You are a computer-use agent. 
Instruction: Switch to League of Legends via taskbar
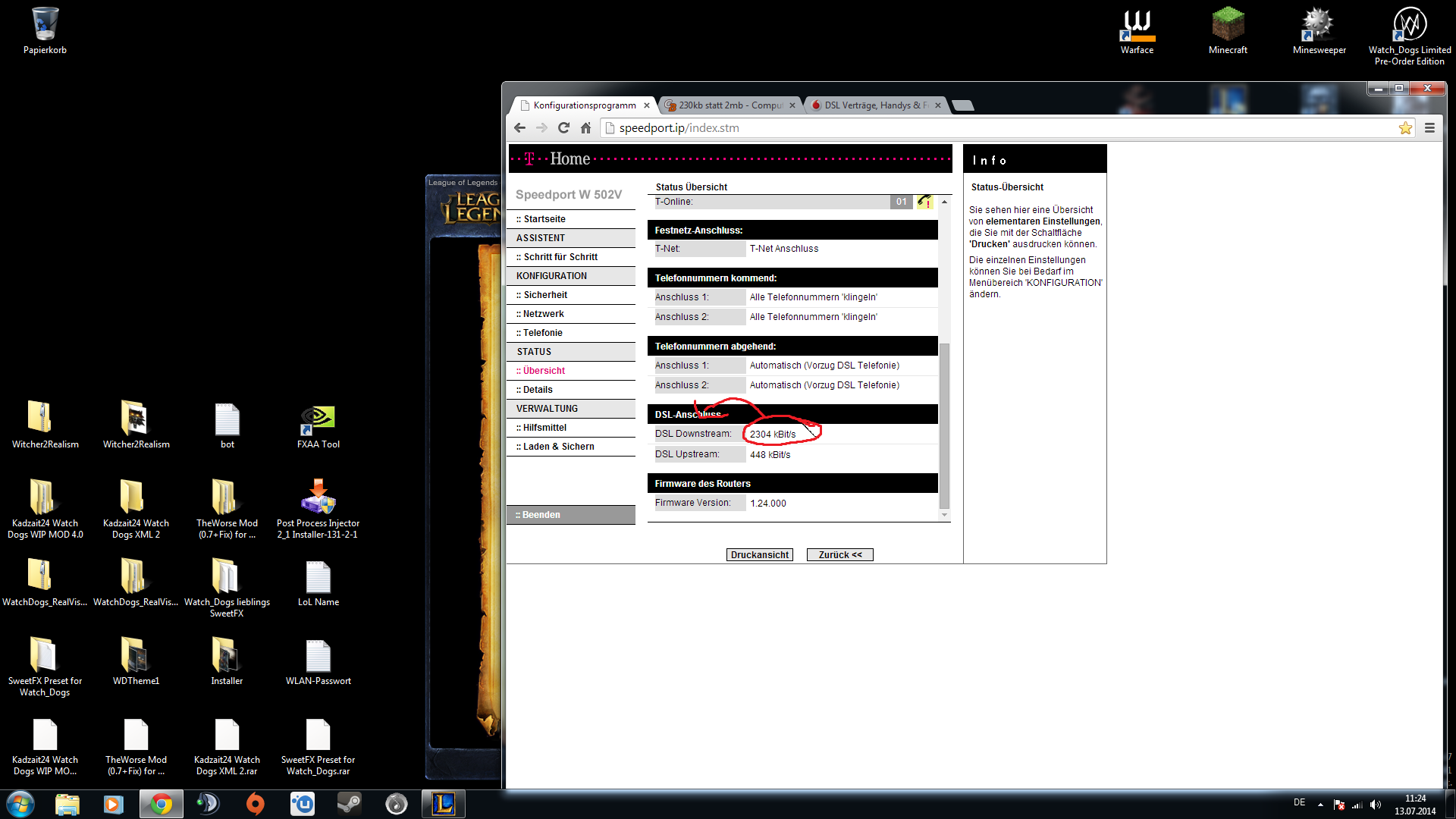coord(444,804)
